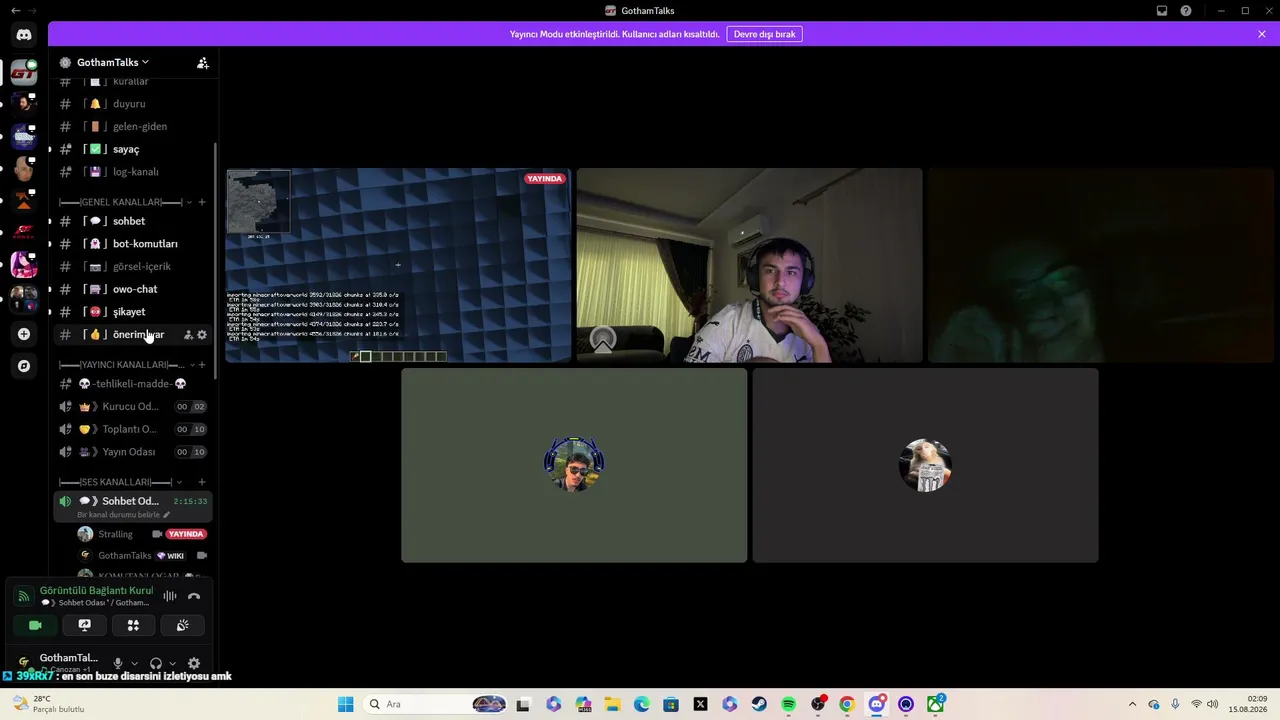1280x720 pixels.
Task: Open Steam from the taskbar
Action: coord(759,704)
